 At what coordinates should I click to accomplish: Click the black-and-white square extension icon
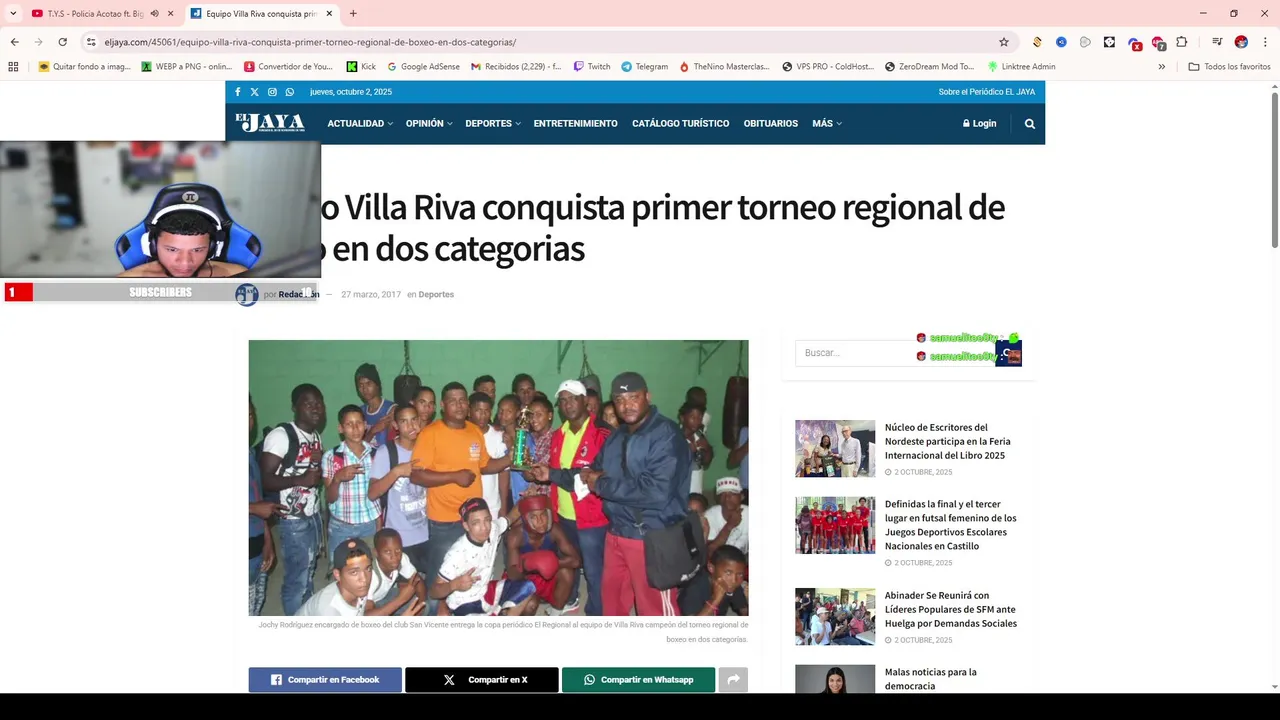click(1109, 42)
